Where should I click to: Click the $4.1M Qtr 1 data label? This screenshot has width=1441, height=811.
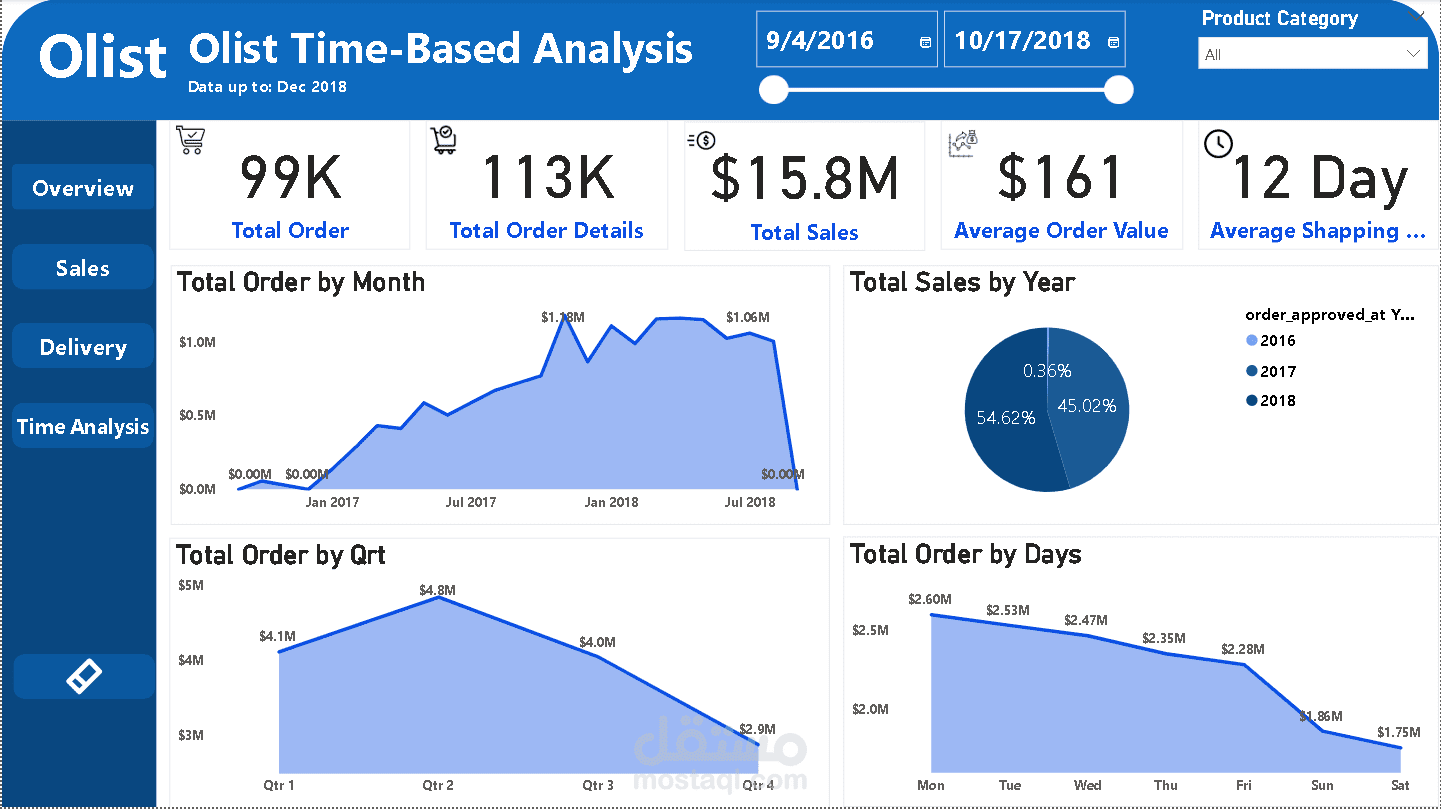click(277, 636)
